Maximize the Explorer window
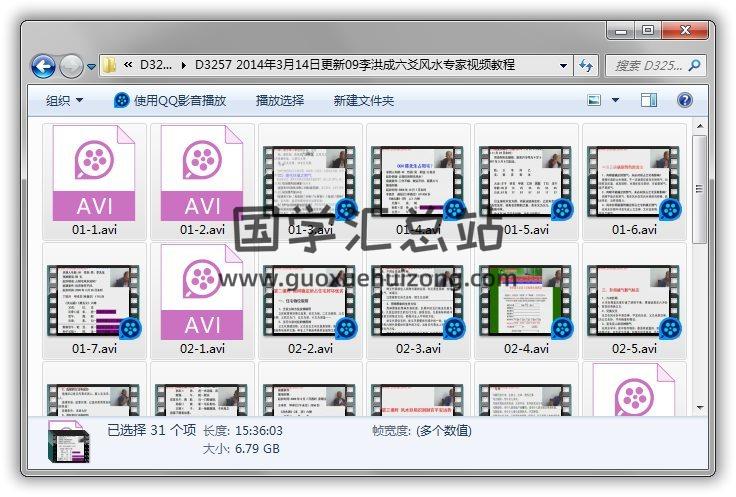The image size is (736, 497). coord(648,31)
